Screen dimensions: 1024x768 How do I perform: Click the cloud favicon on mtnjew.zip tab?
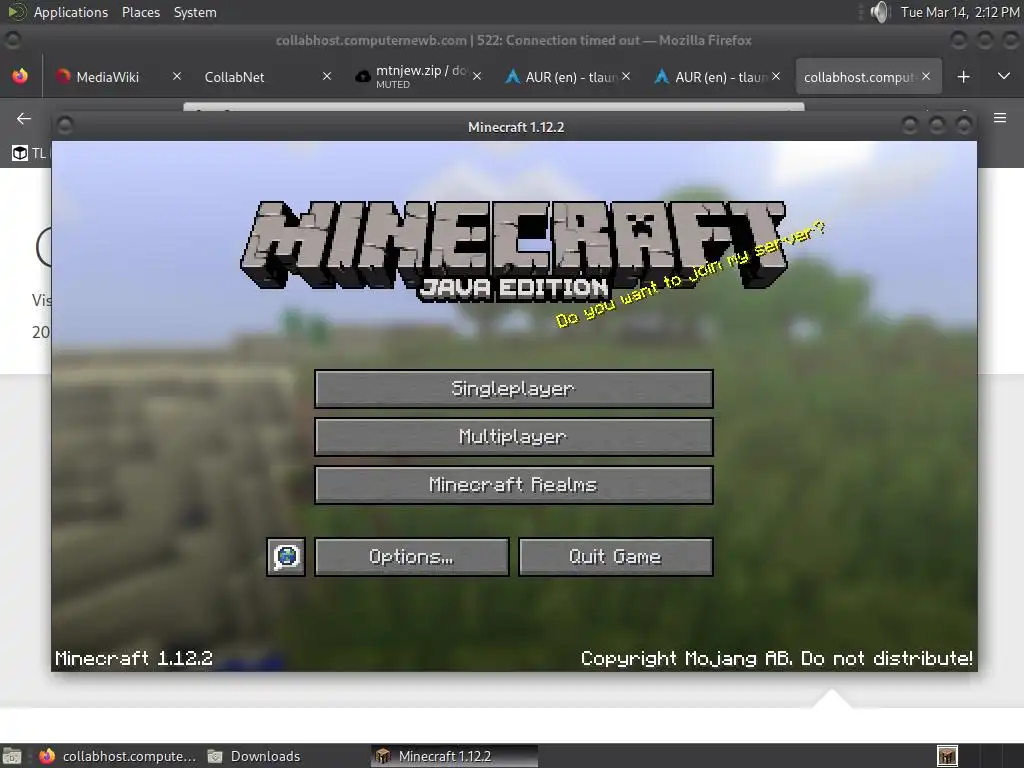click(362, 77)
